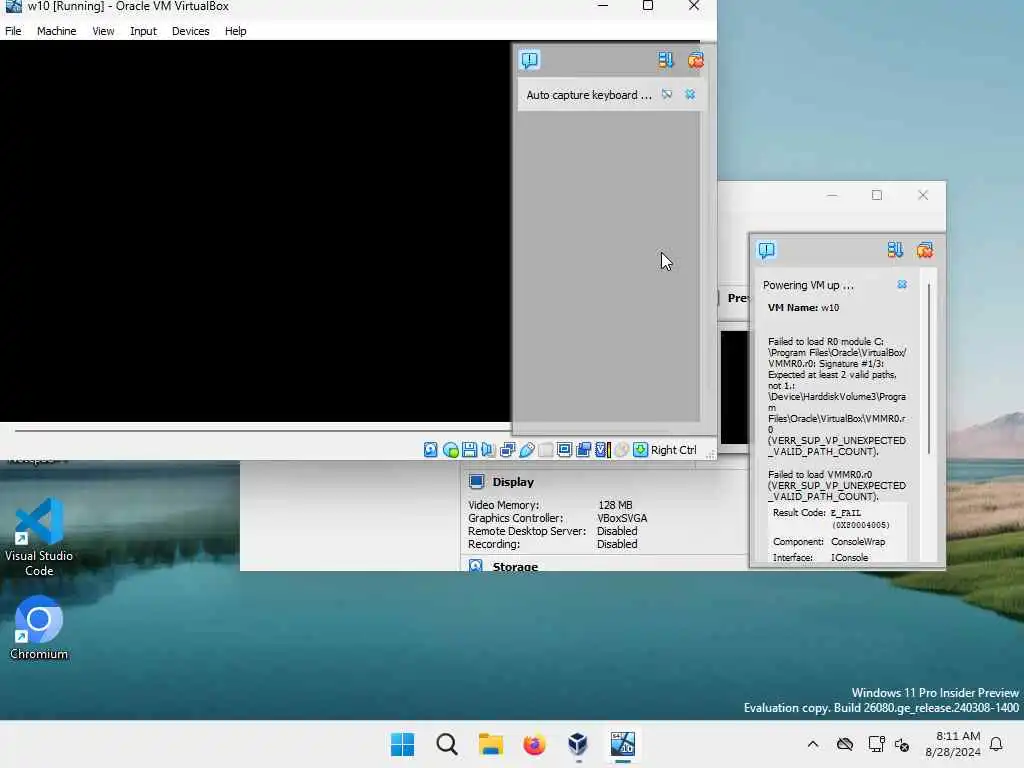Open the Help menu
The height and width of the screenshot is (768, 1024).
(236, 31)
